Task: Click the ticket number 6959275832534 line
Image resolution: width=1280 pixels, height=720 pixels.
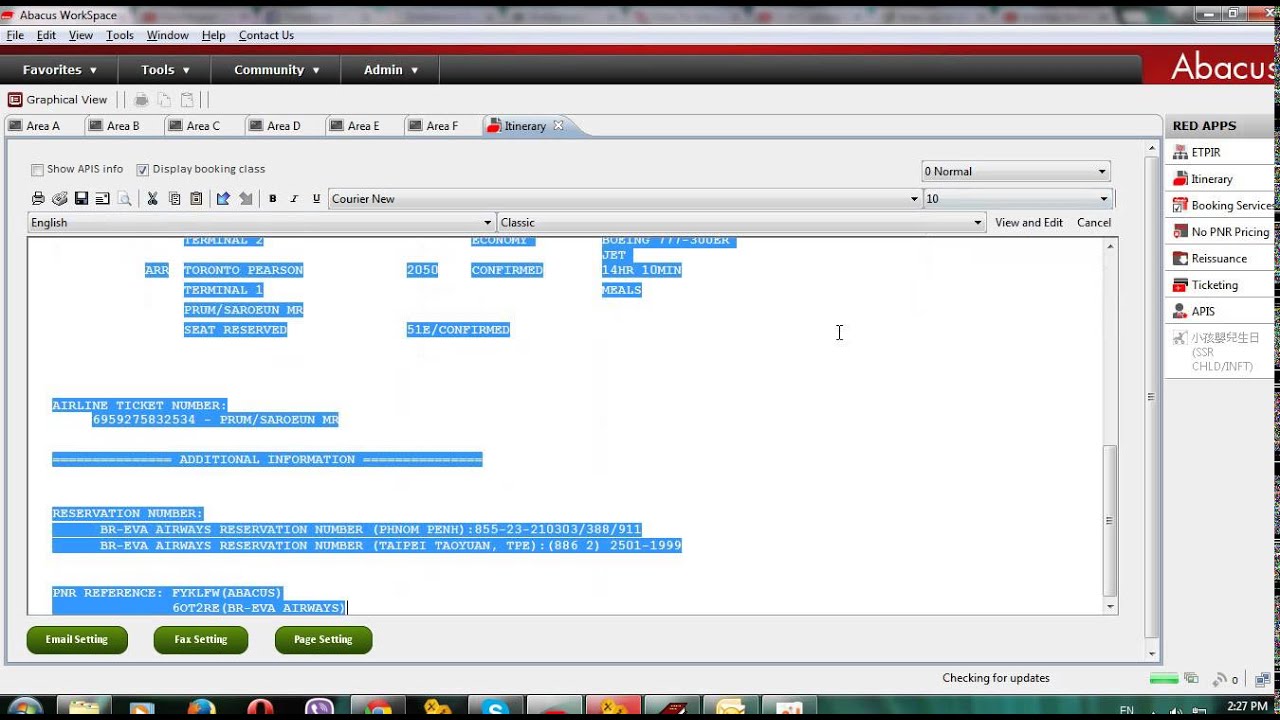Action: tap(215, 420)
